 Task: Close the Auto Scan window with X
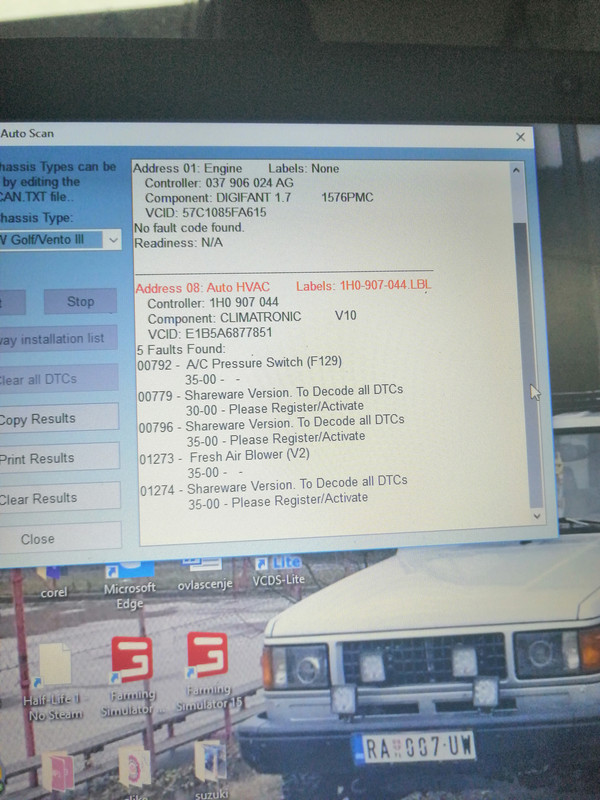click(520, 137)
